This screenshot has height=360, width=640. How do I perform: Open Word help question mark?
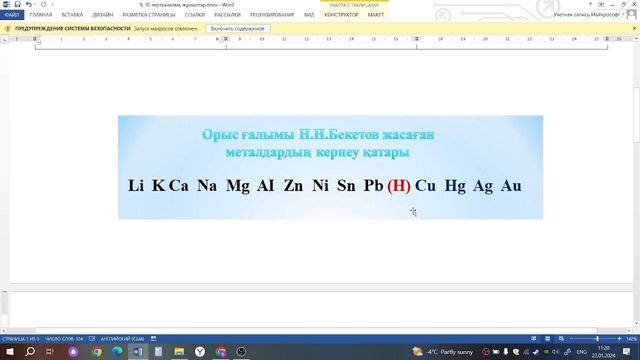(x=590, y=4)
